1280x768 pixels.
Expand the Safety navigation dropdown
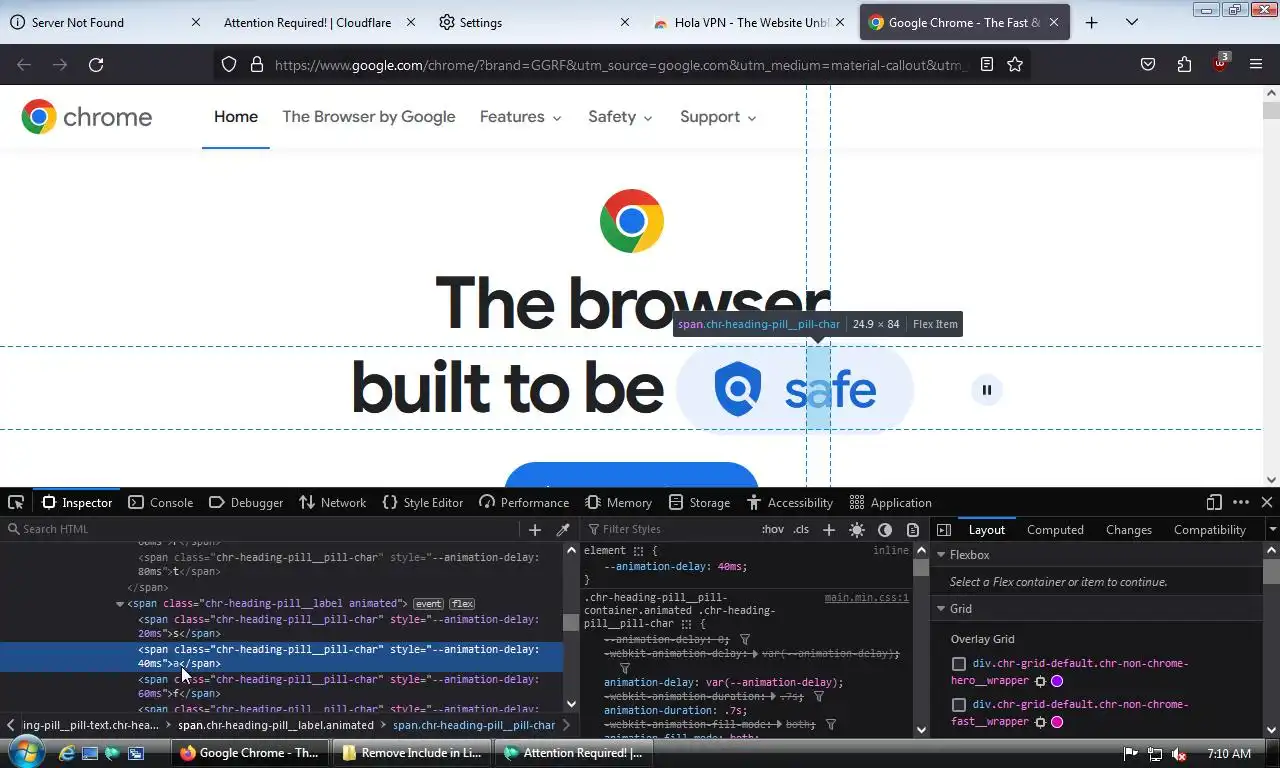tap(620, 117)
